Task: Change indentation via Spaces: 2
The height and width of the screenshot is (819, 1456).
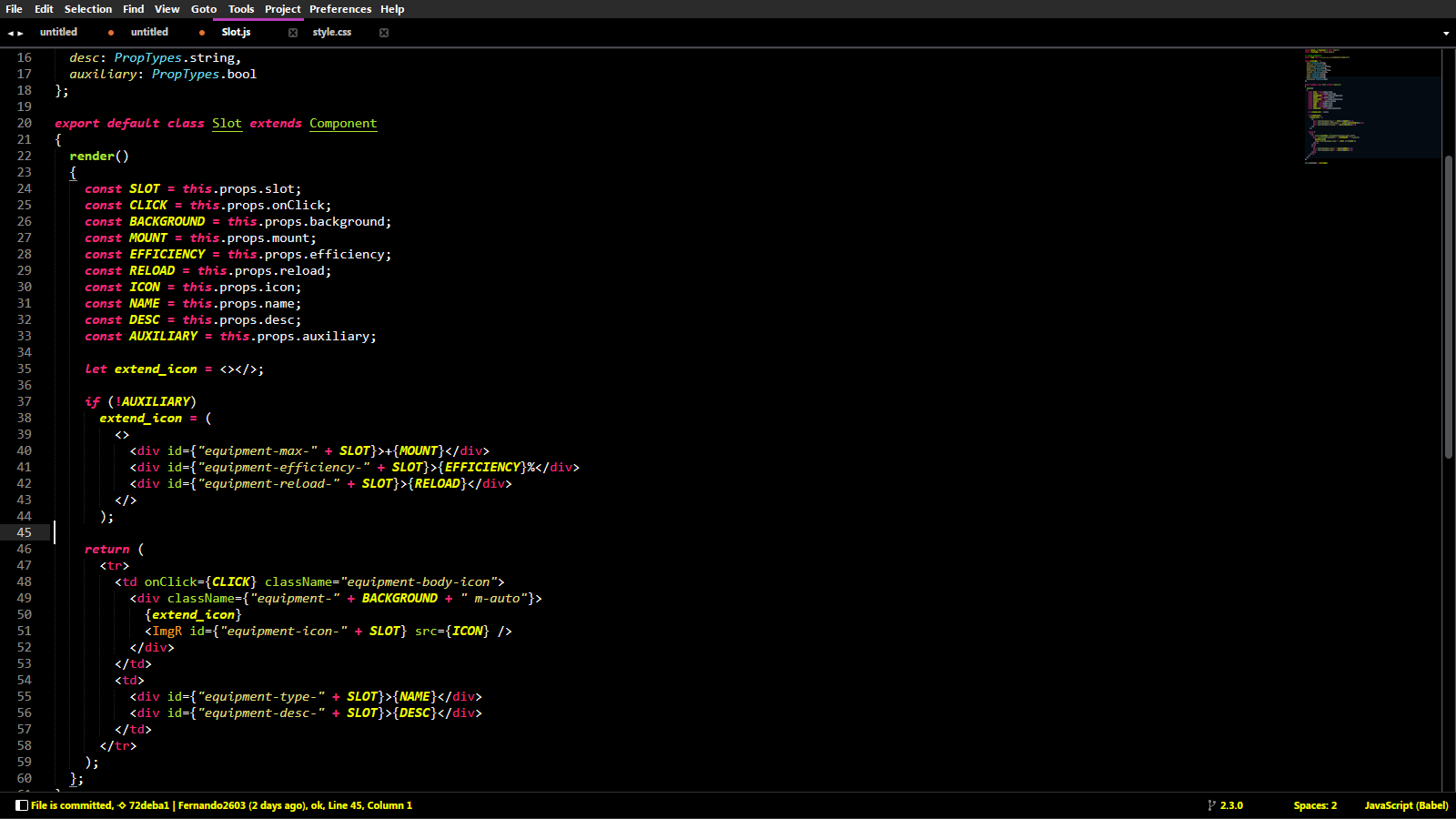Action: click(x=1315, y=805)
